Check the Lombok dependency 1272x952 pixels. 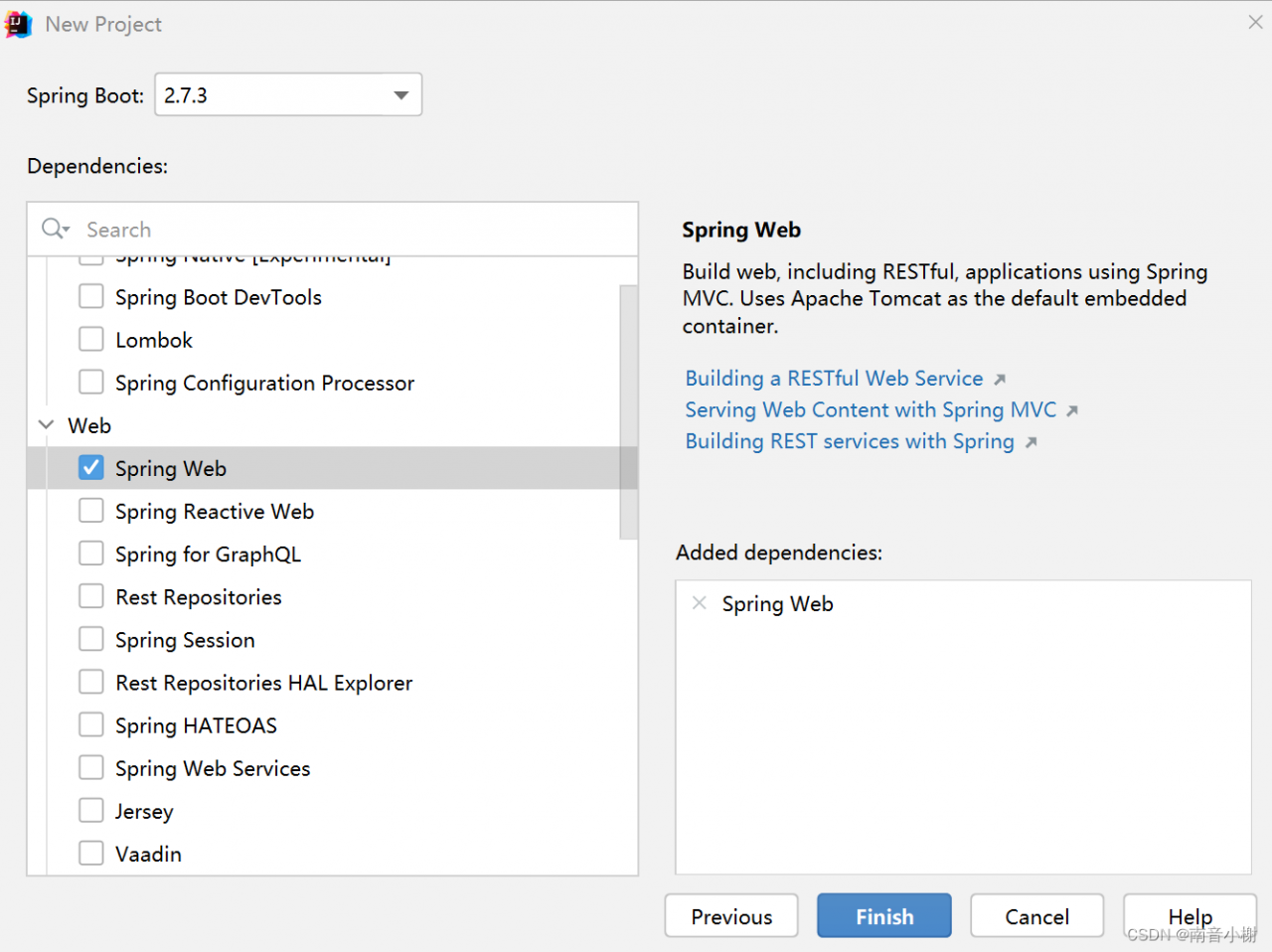tap(91, 339)
